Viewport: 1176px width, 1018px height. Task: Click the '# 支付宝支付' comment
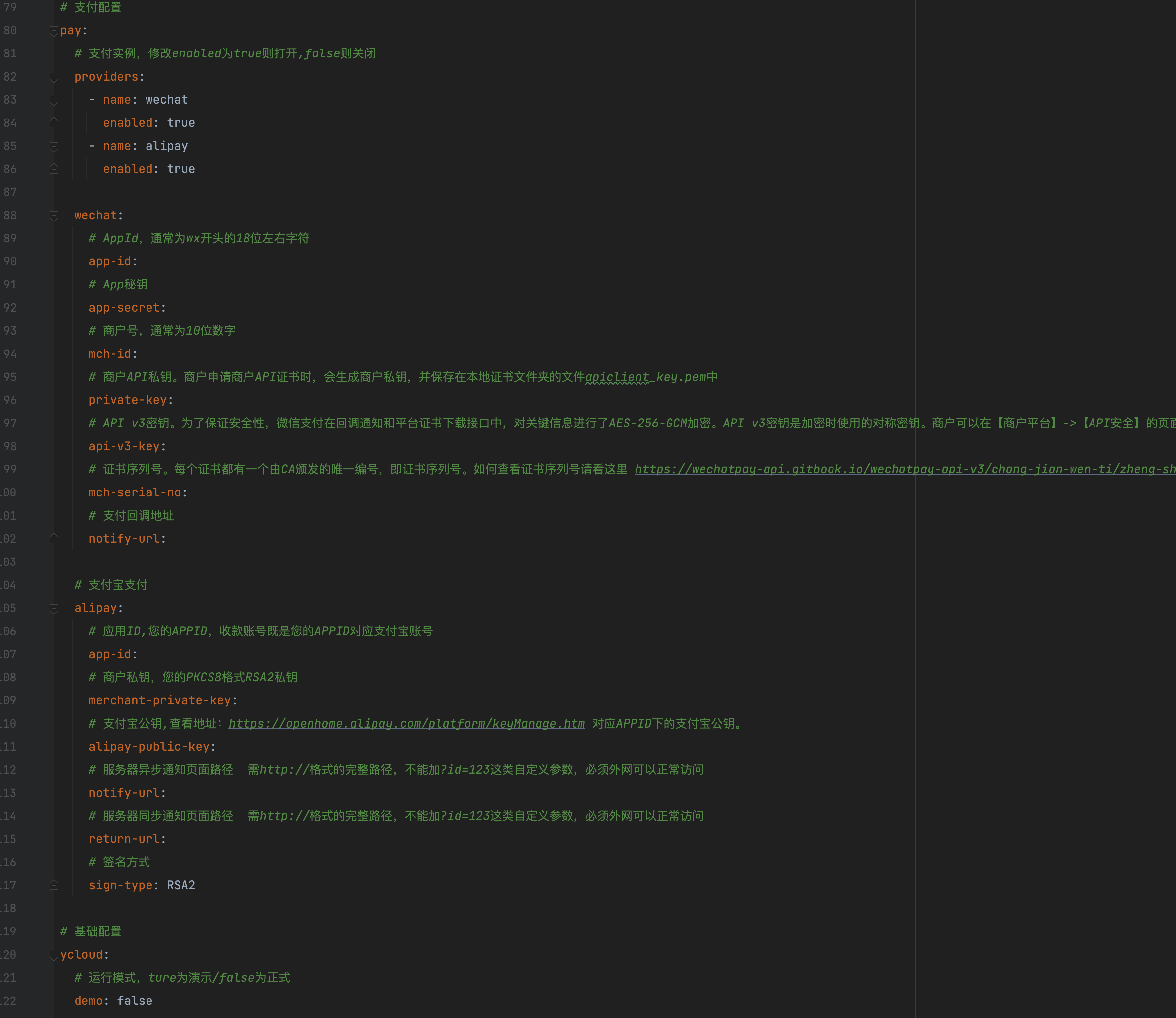(111, 585)
